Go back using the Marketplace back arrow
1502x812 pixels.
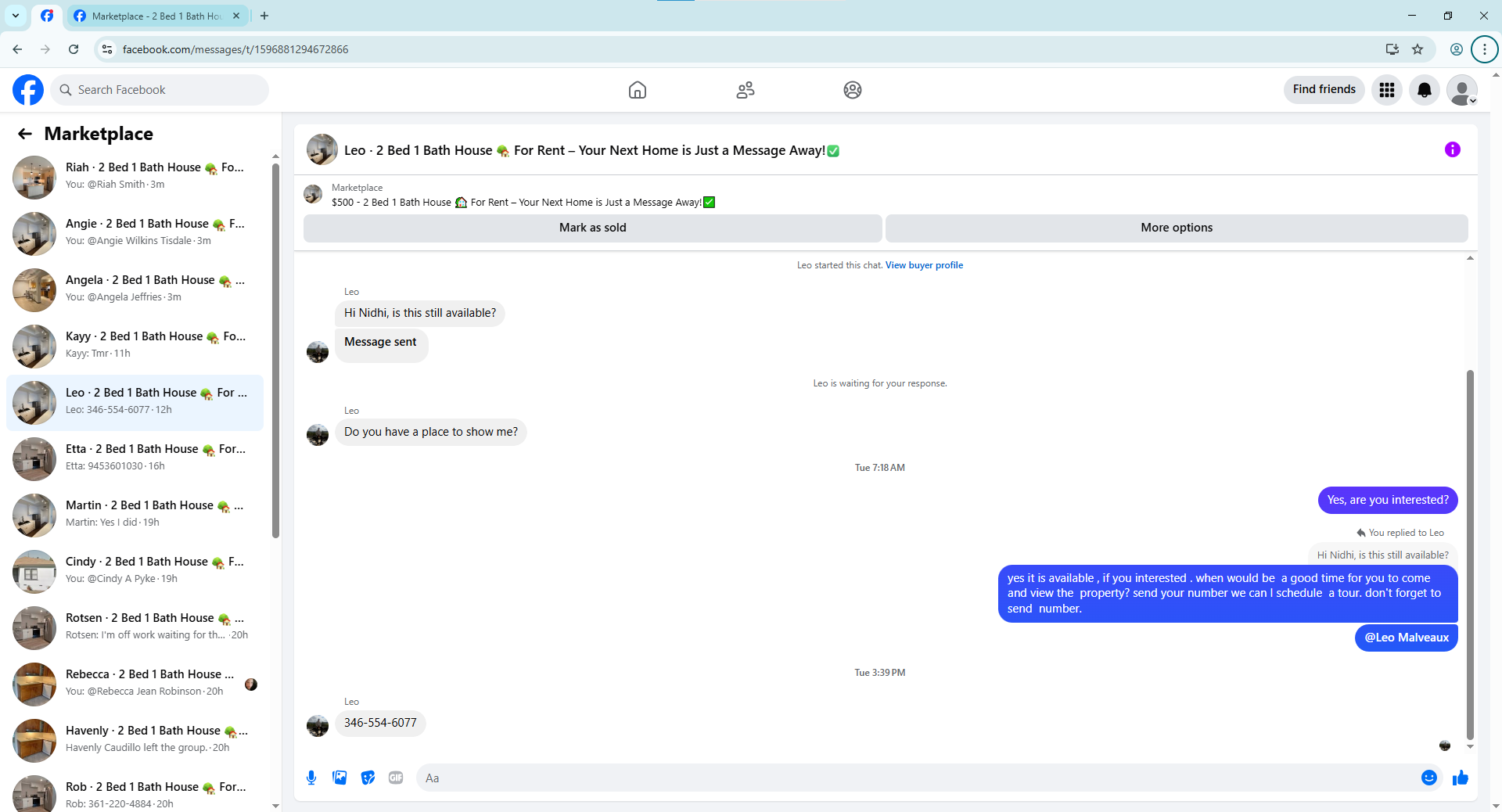pyautogui.click(x=25, y=134)
